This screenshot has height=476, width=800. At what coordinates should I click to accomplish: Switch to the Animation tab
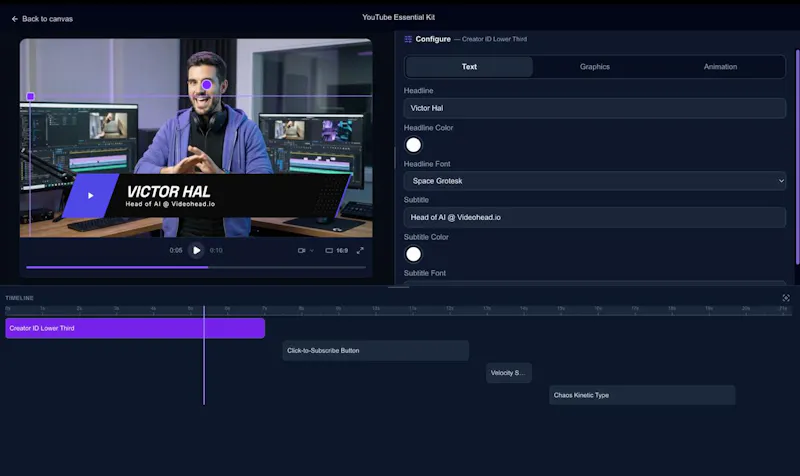720,67
